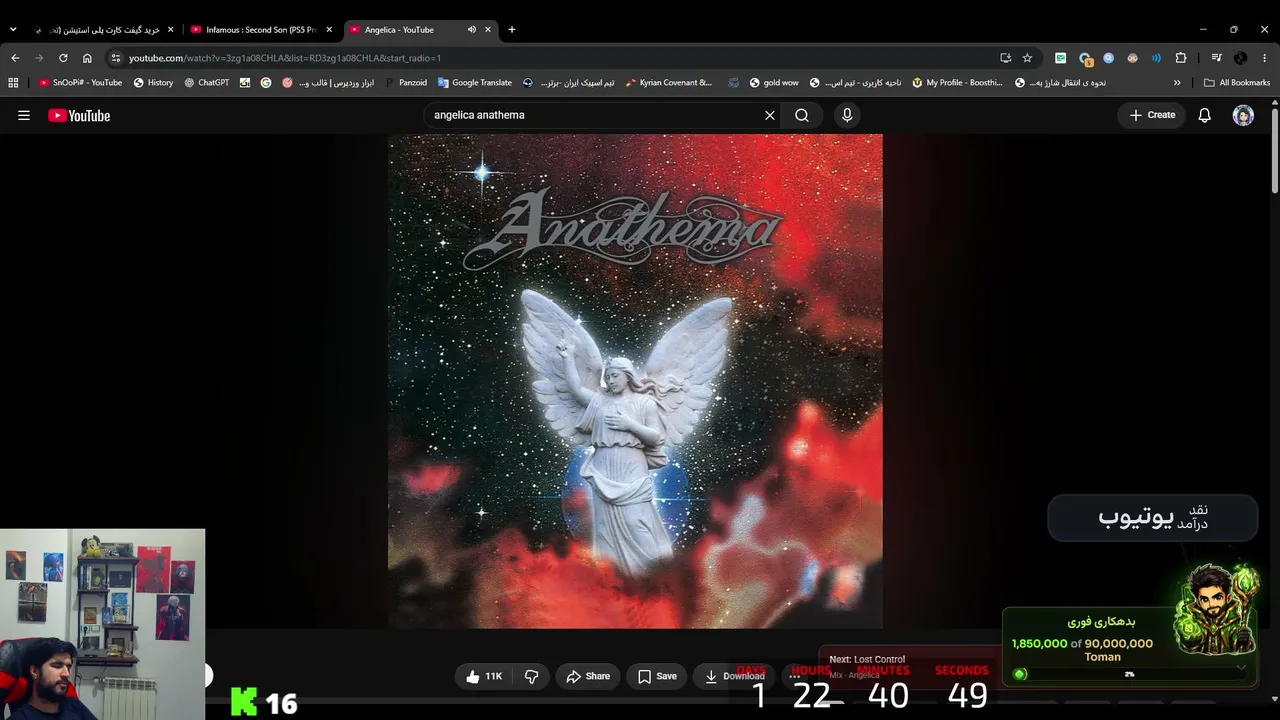The height and width of the screenshot is (720, 1280).
Task: Open the browser home page
Action: pyautogui.click(x=87, y=58)
